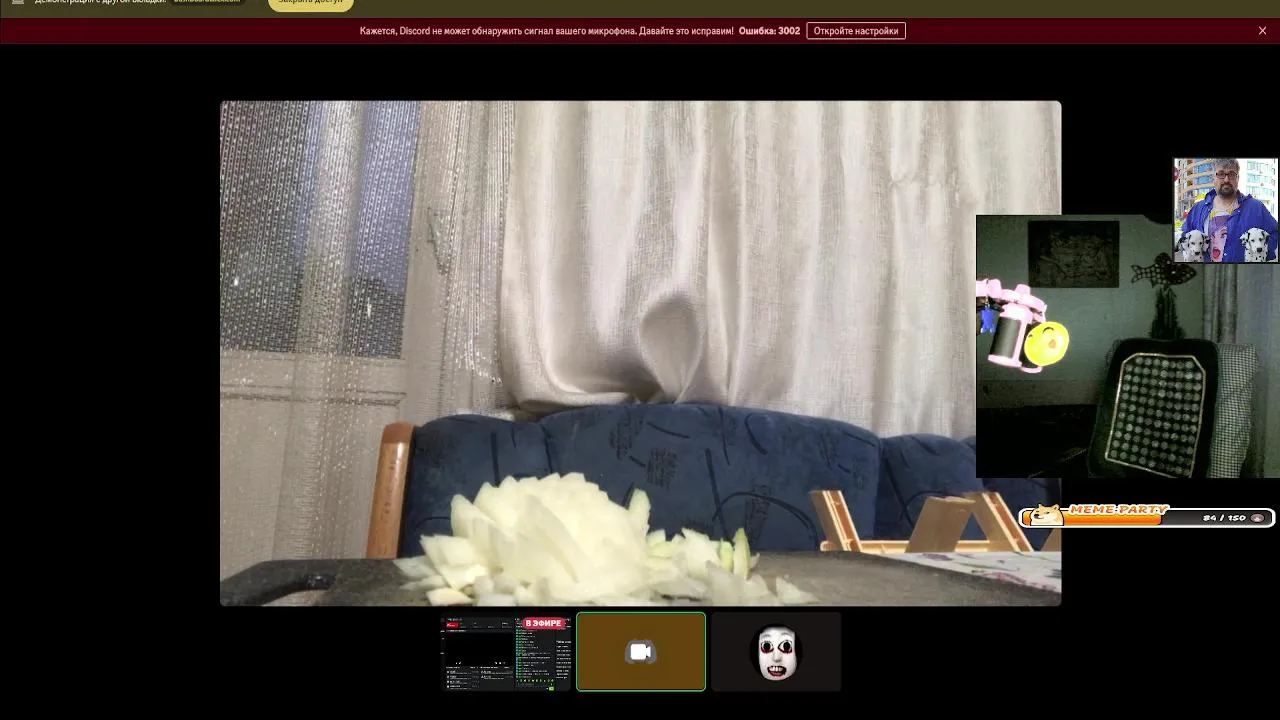The width and height of the screenshot is (1280, 720).
Task: Select the camera participant tile with green border
Action: click(641, 652)
